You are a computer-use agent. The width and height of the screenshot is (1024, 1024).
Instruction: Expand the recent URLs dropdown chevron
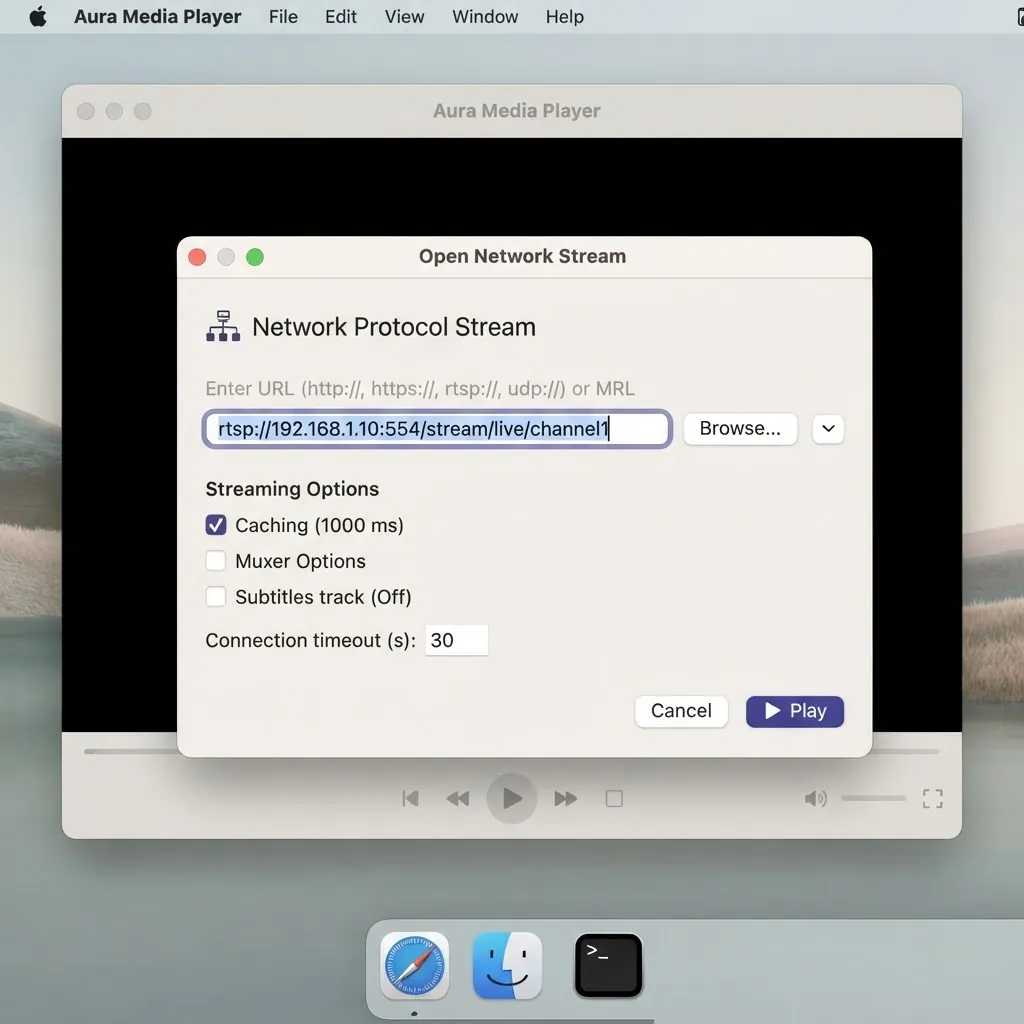[828, 429]
